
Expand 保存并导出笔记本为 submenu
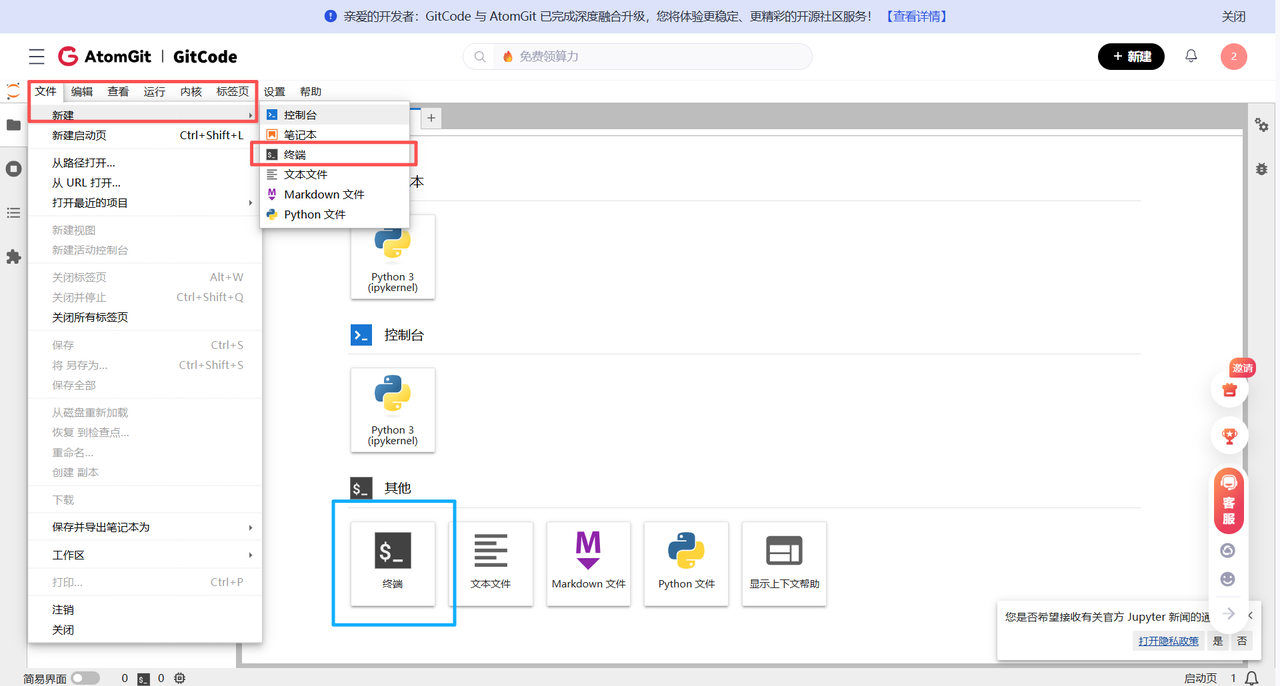pyautogui.click(x=145, y=527)
